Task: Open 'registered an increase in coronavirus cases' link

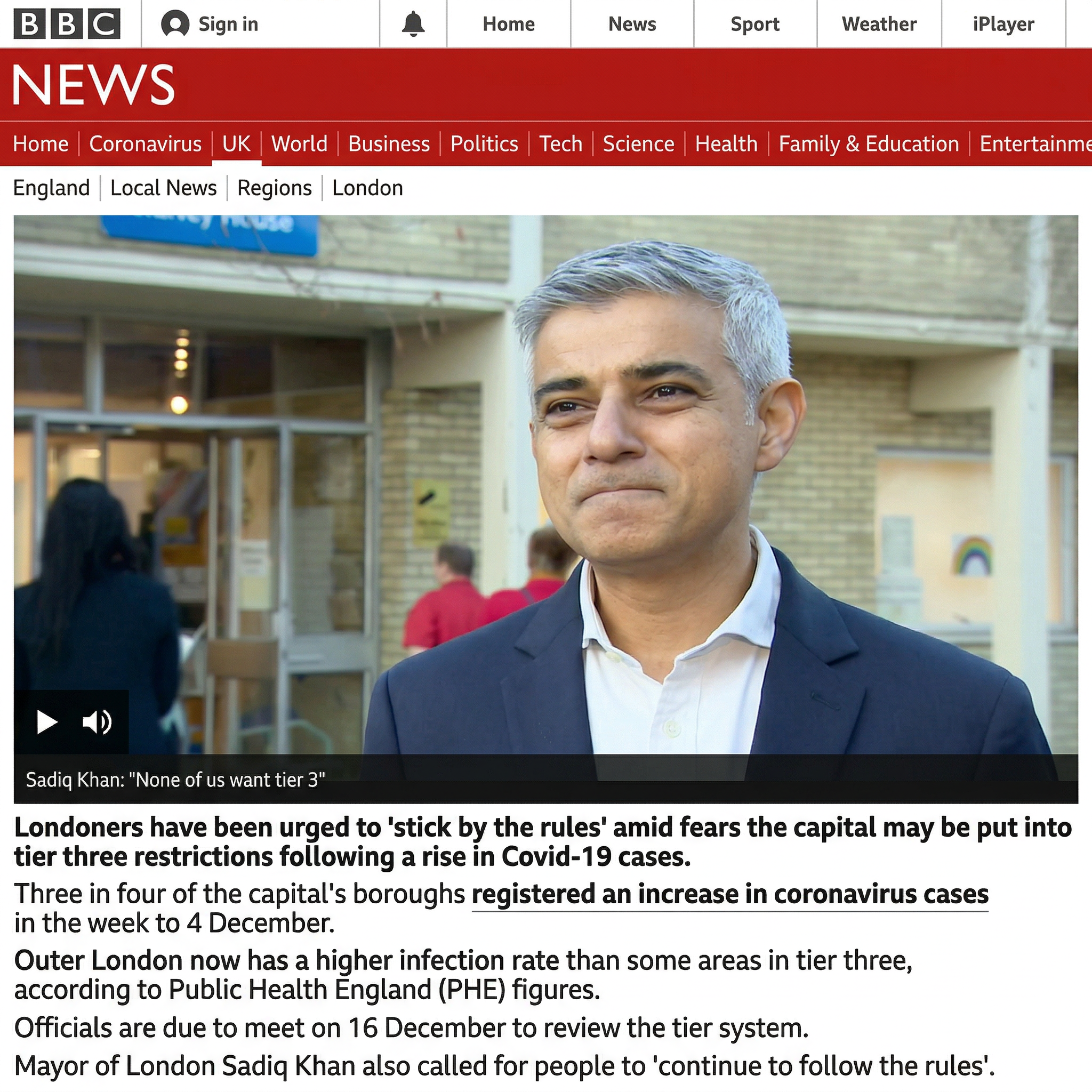Action: [730, 894]
